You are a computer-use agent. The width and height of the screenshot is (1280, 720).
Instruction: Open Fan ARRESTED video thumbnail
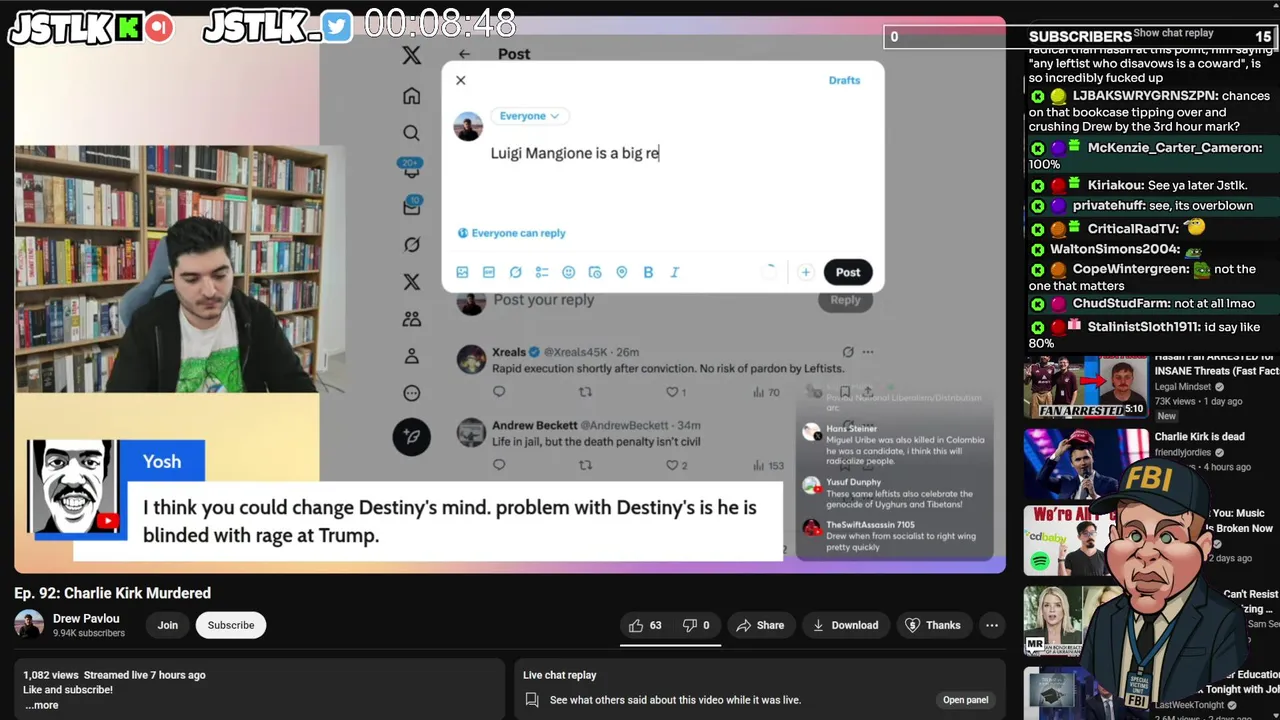tap(1085, 387)
